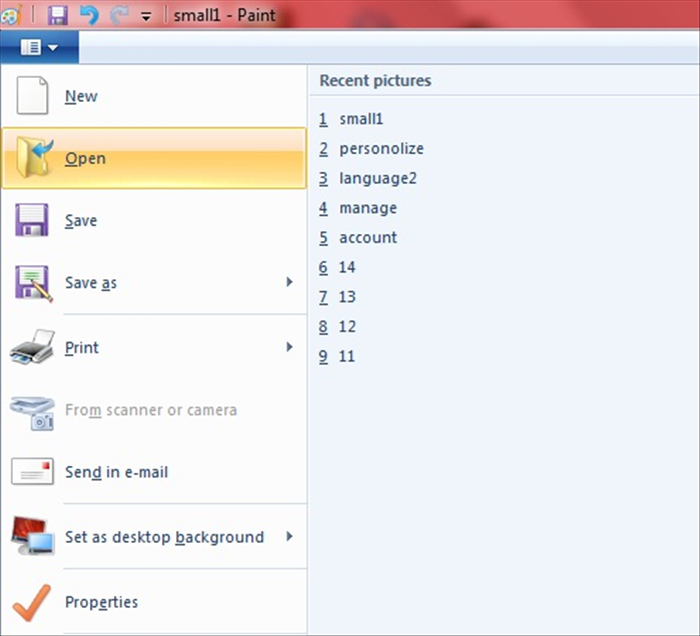Open the Customize Quick Access Toolbar dropdown
The height and width of the screenshot is (636, 700).
point(146,17)
